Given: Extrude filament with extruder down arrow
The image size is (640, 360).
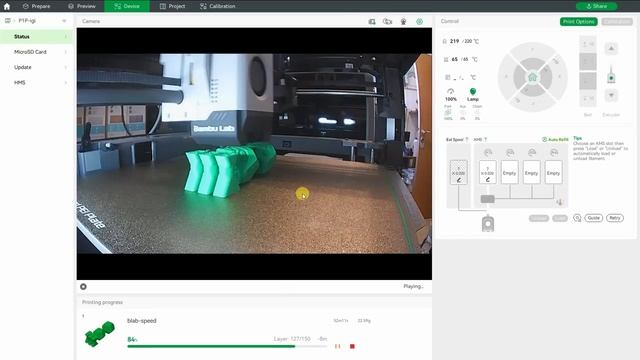Looking at the screenshot, I should [611, 96].
